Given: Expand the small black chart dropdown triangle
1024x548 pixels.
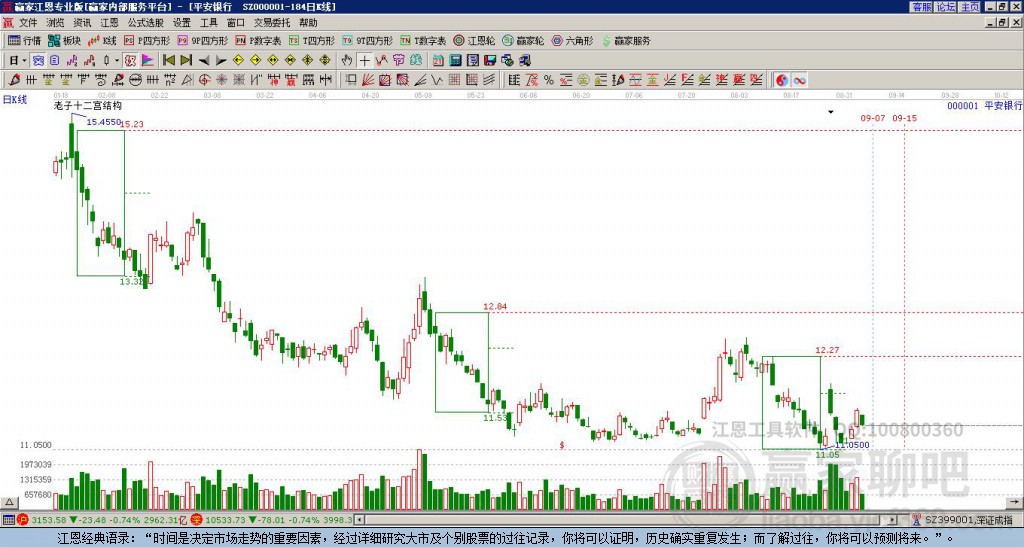Looking at the screenshot, I should coord(831,112).
